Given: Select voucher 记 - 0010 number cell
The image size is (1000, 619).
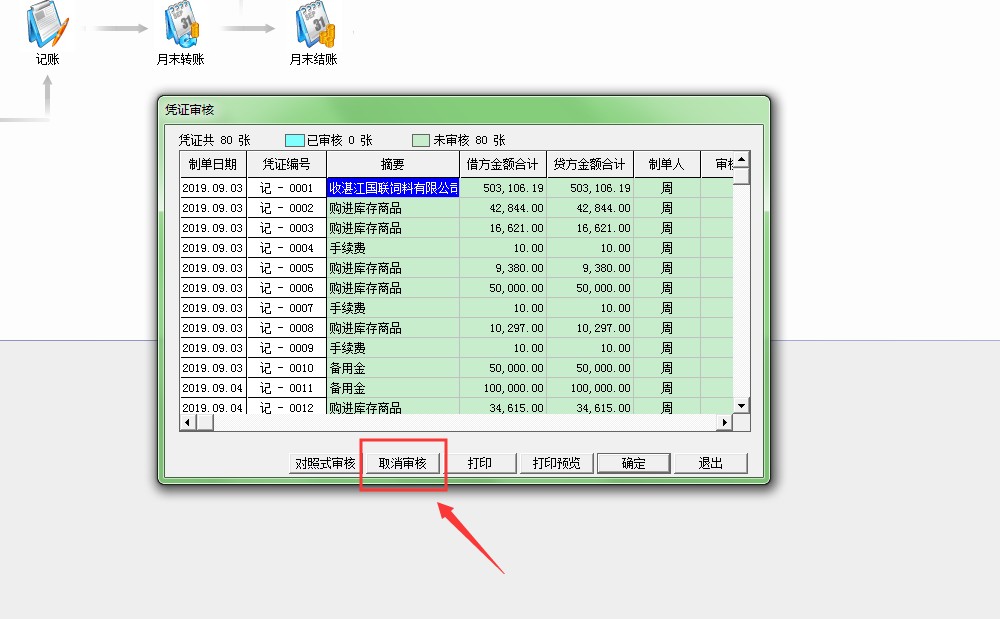Looking at the screenshot, I should [287, 368].
